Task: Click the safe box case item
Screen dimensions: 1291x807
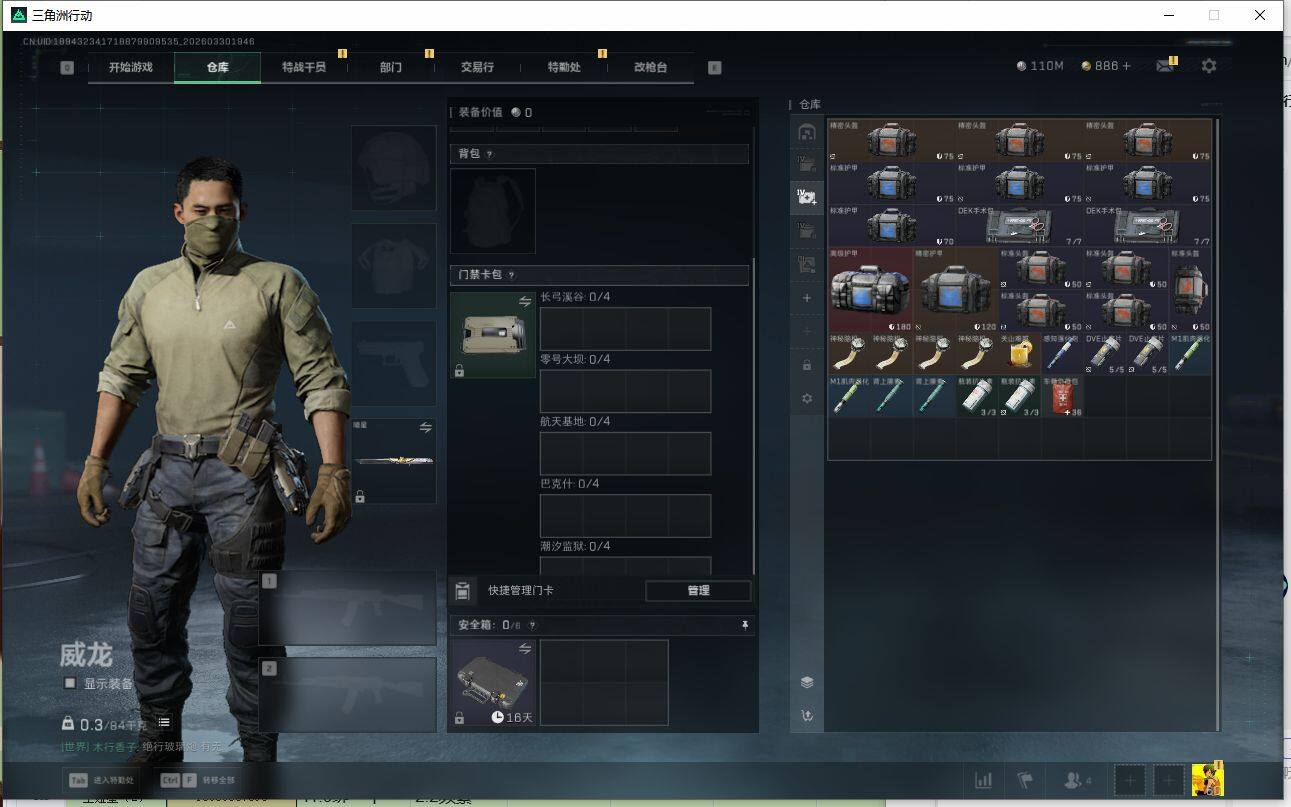Action: click(x=493, y=683)
